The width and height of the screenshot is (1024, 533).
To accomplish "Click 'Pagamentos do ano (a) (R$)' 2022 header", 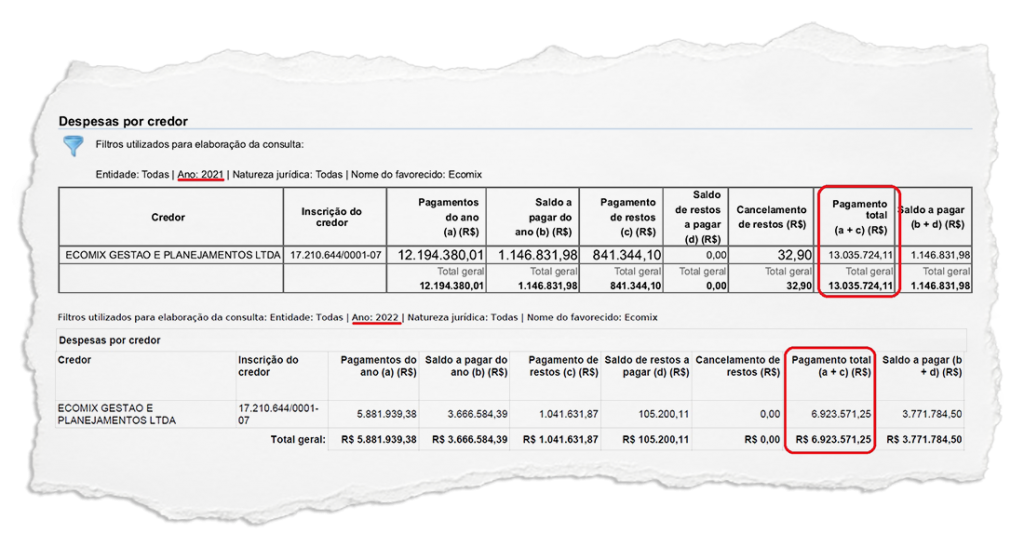I will [378, 366].
